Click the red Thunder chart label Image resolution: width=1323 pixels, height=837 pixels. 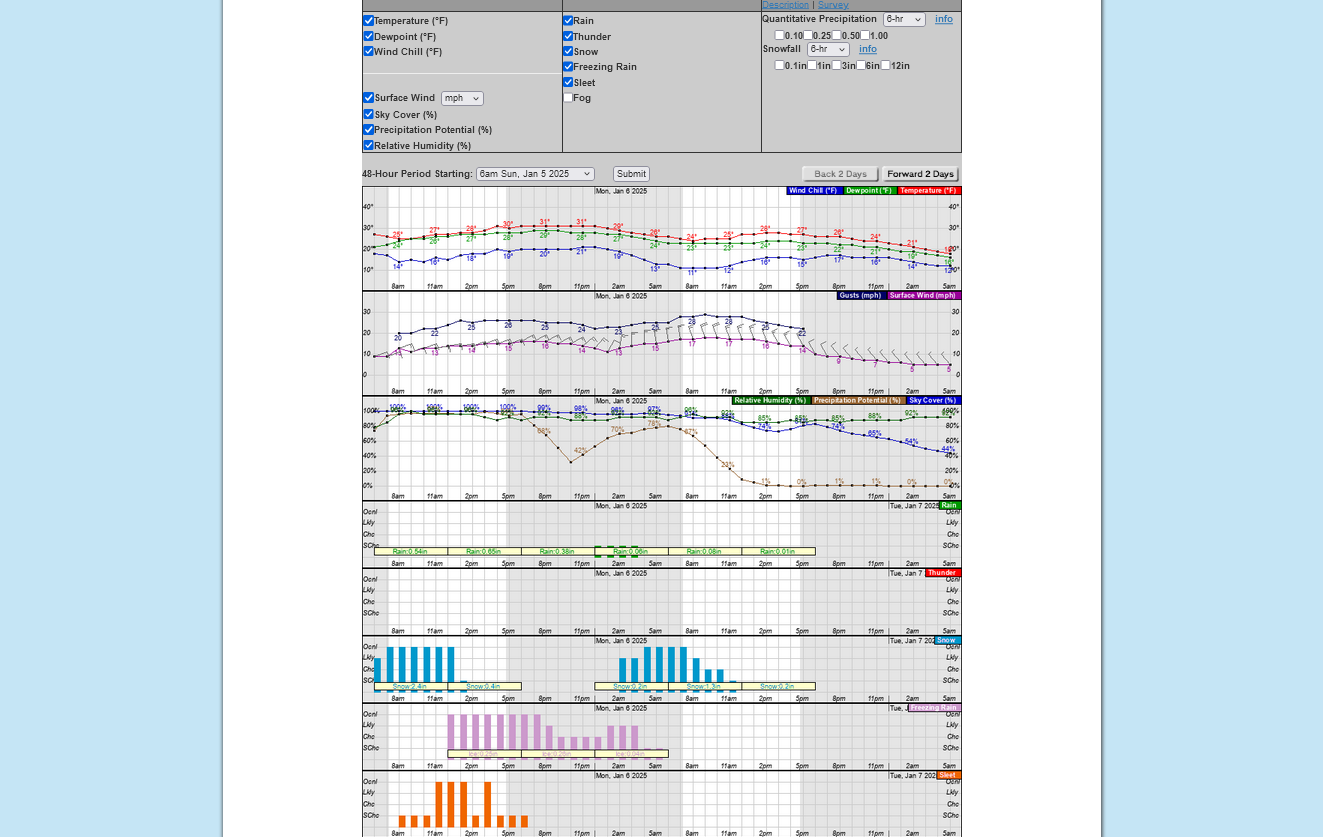pos(943,573)
